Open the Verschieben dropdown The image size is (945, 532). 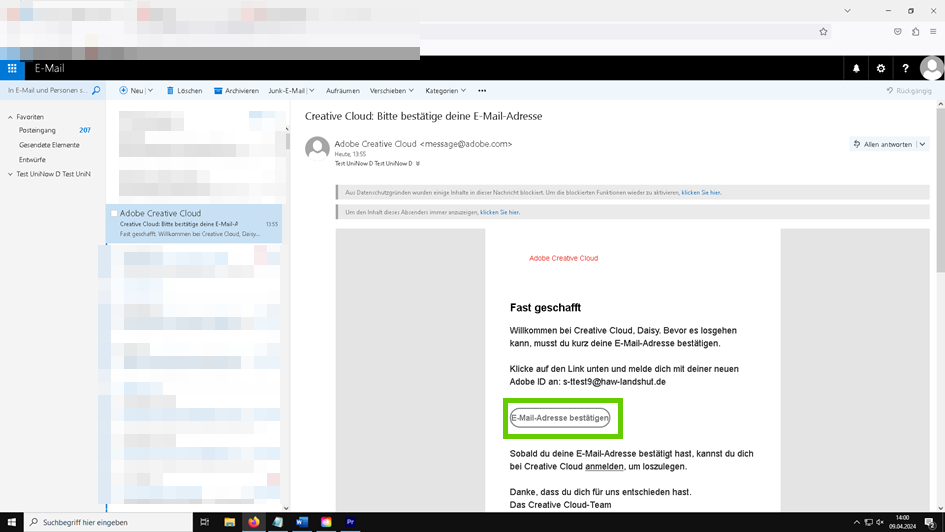coord(391,91)
